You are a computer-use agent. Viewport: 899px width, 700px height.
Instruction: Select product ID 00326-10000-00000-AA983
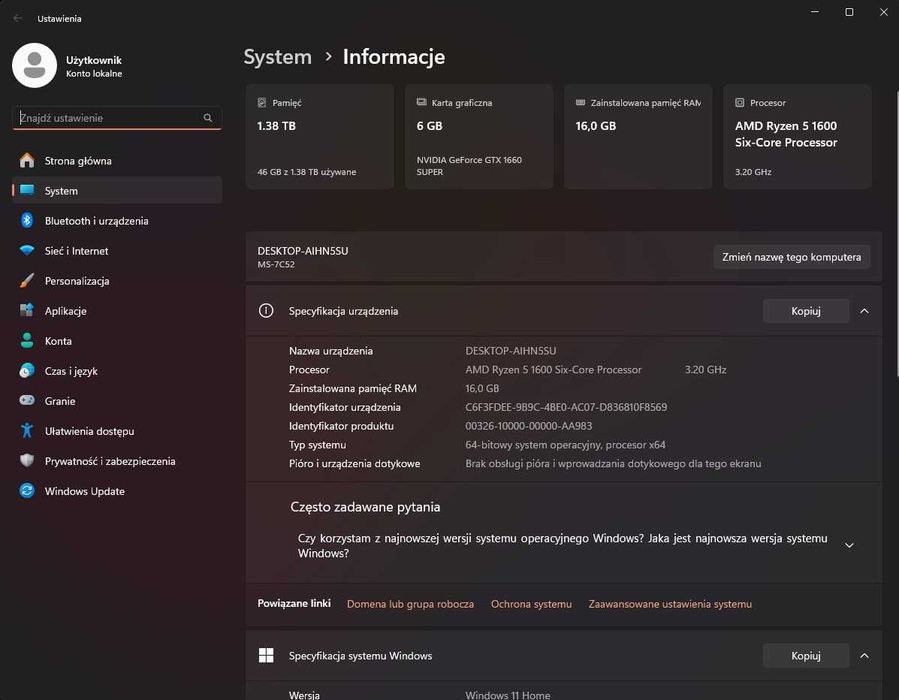(529, 426)
